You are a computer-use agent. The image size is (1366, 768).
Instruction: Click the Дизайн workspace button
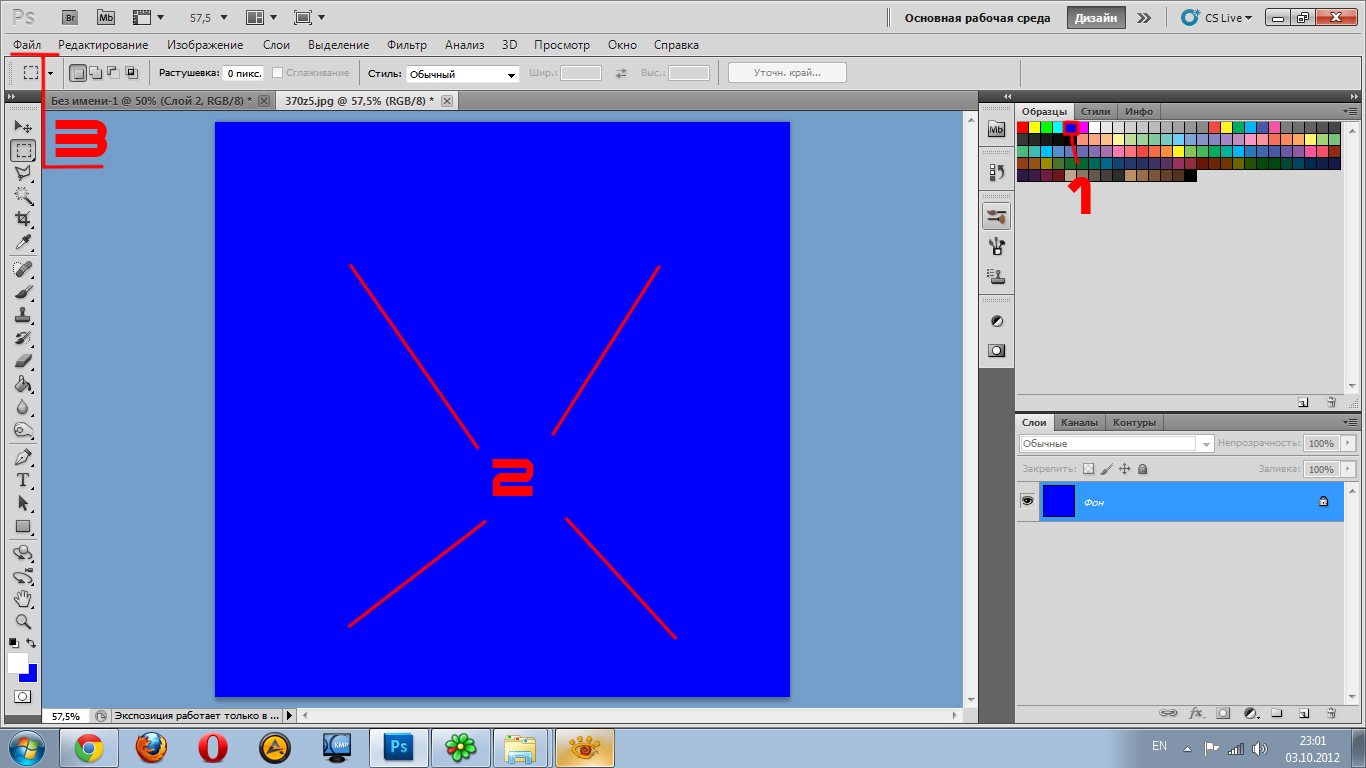(1097, 18)
